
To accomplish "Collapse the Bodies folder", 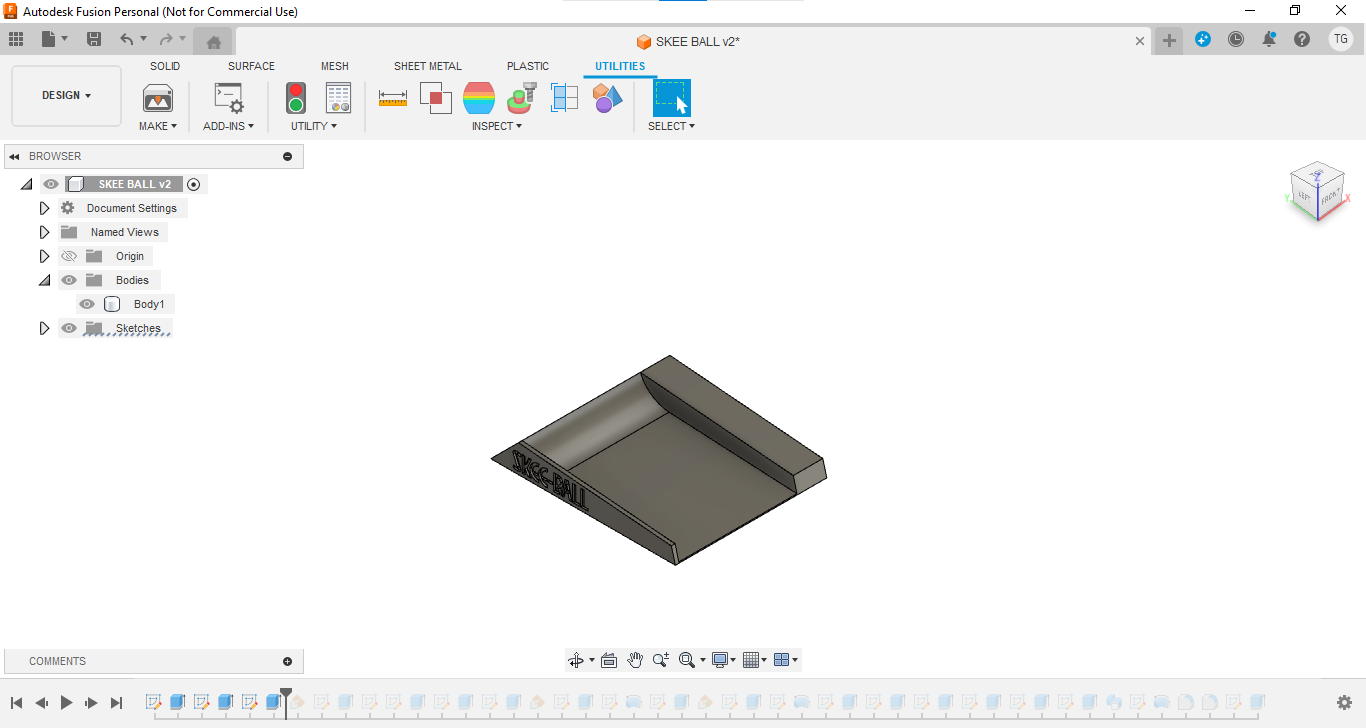I will coord(44,280).
